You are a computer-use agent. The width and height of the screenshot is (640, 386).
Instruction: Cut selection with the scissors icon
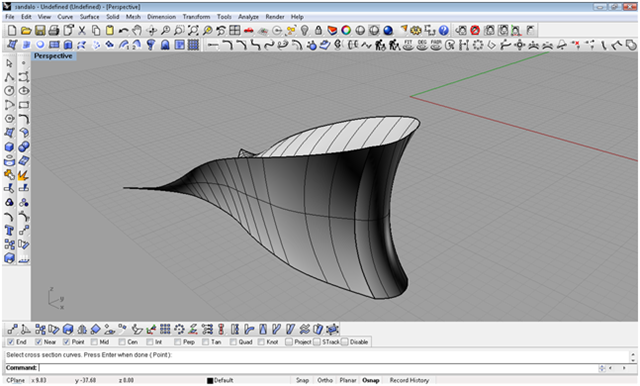82,31
